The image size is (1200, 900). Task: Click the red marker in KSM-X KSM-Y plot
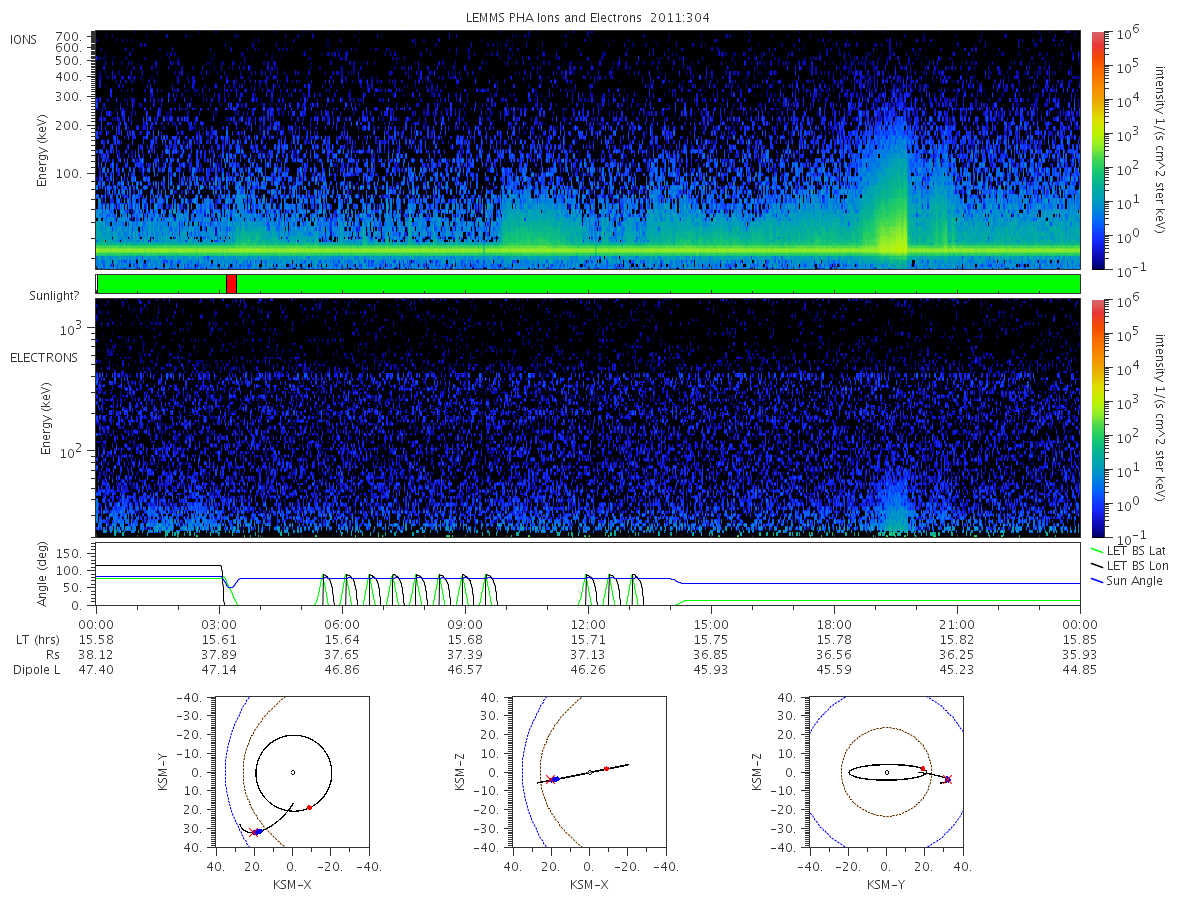coord(310,807)
